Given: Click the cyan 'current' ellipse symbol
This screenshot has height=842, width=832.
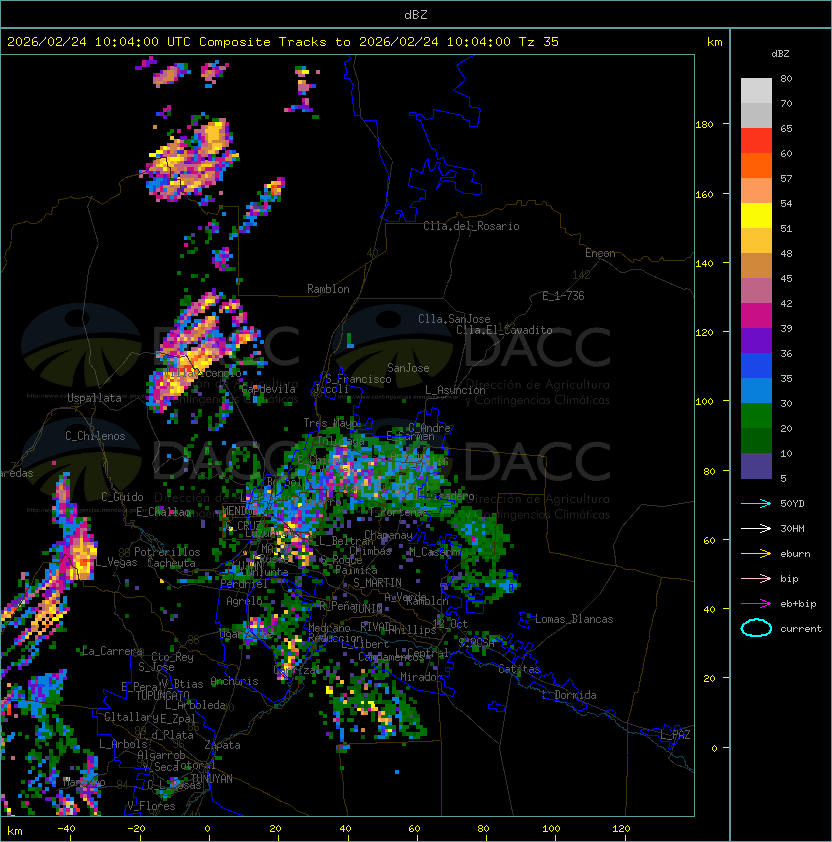Looking at the screenshot, I should pyautogui.click(x=756, y=628).
